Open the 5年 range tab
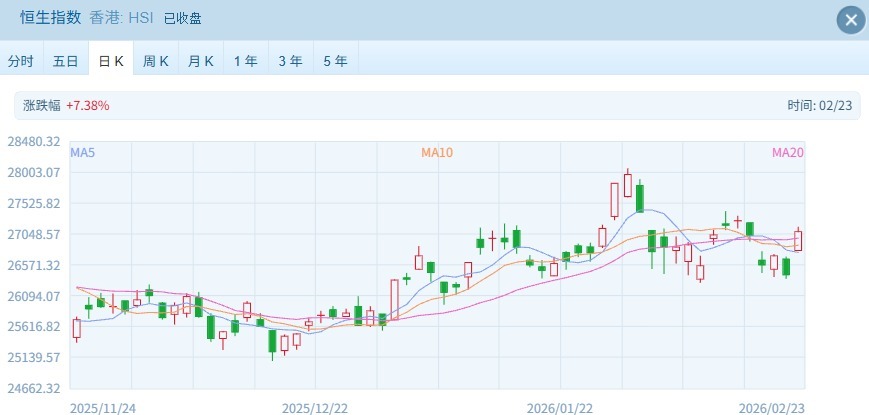 [336, 61]
